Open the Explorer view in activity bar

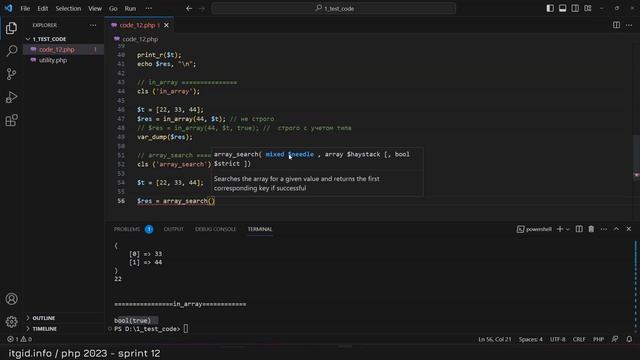[11, 28]
